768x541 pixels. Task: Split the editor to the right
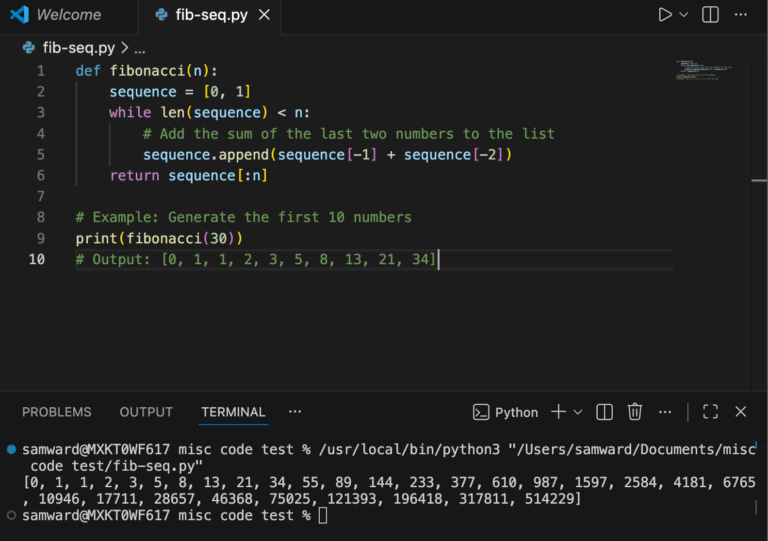(x=710, y=15)
